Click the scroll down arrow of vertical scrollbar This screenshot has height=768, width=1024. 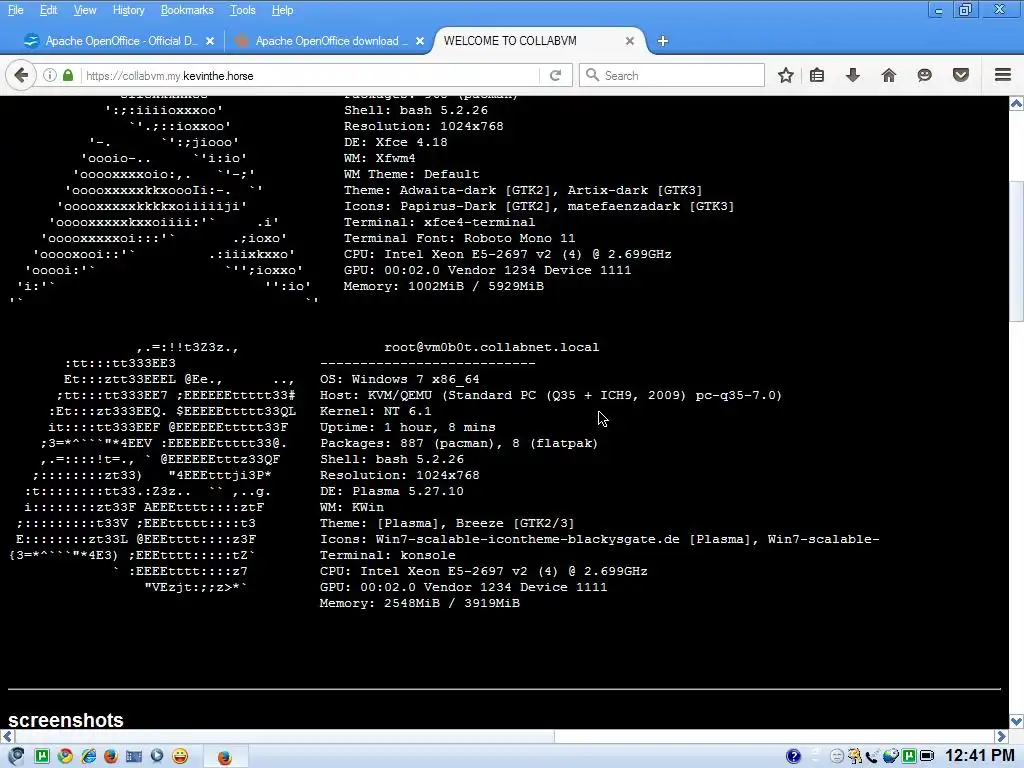[1017, 722]
